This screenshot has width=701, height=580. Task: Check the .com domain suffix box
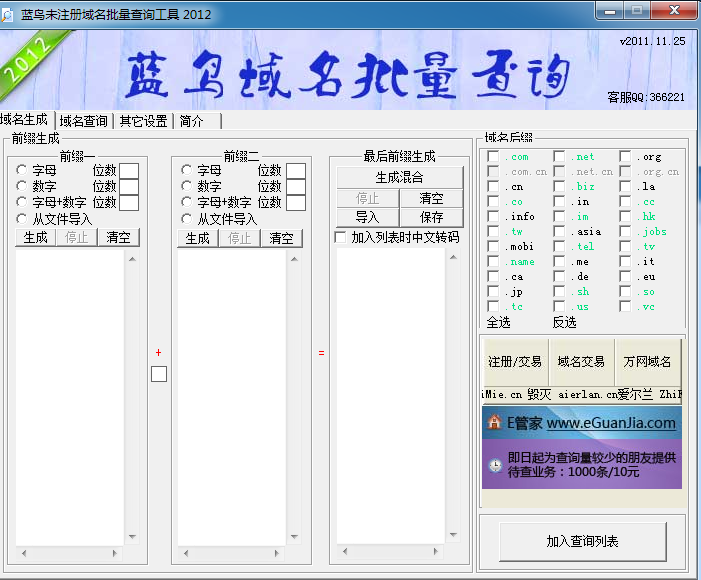pyautogui.click(x=494, y=157)
